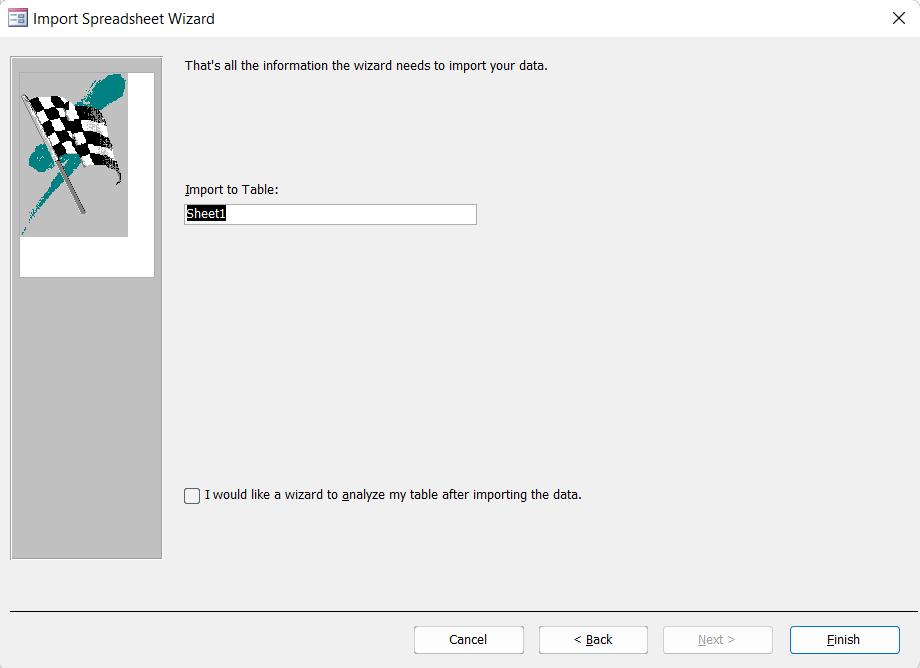
Task: Click the grayed-out Next button
Action: tap(717, 639)
